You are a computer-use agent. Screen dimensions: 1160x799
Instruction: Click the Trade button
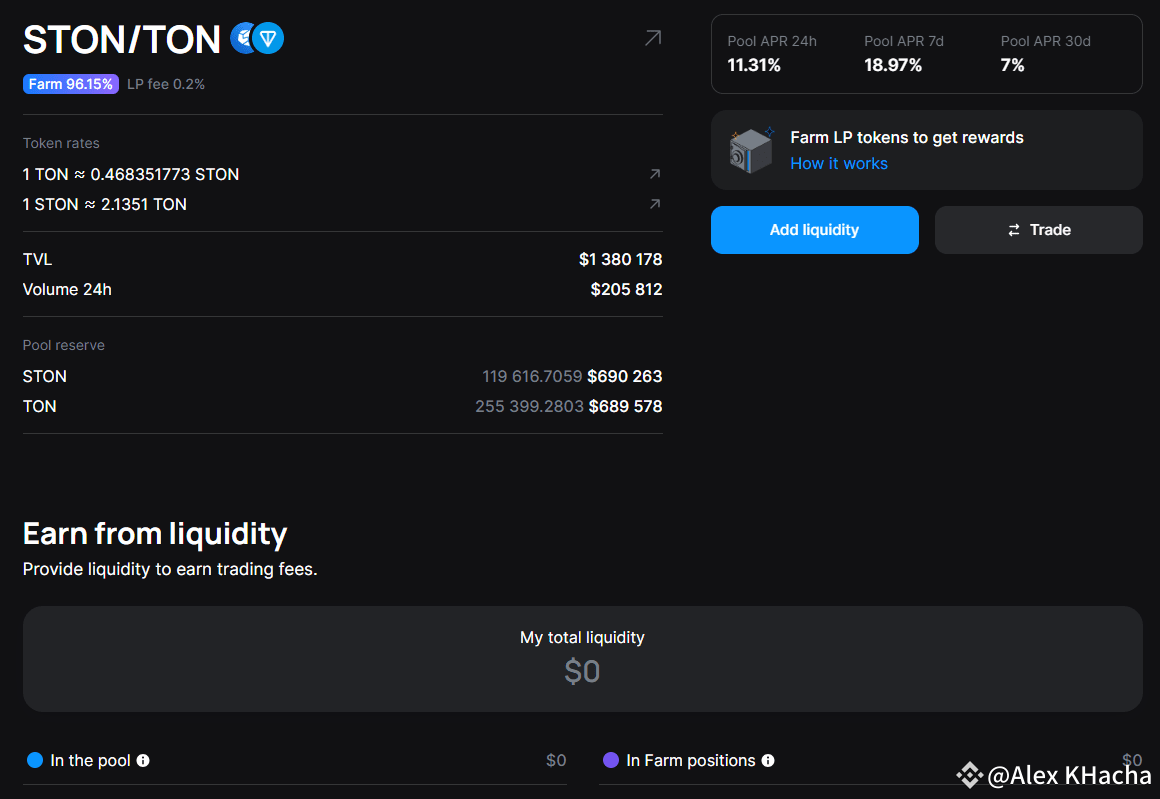(1038, 230)
